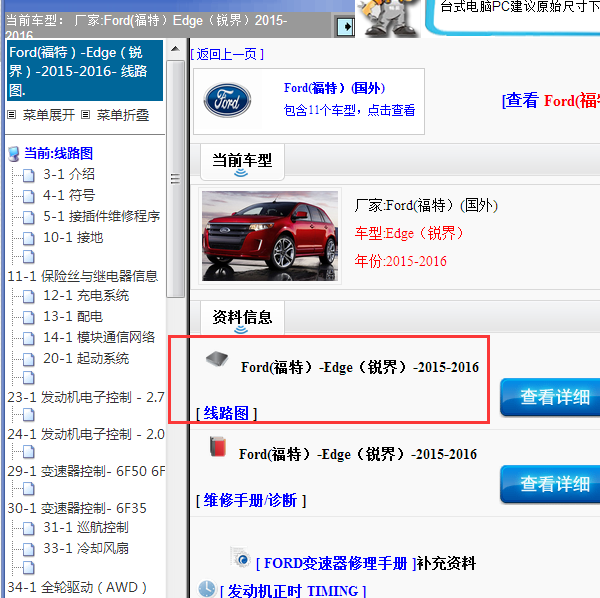The image size is (600, 598).
Task: Click the arrow button next to current model header
Action: point(346,27)
